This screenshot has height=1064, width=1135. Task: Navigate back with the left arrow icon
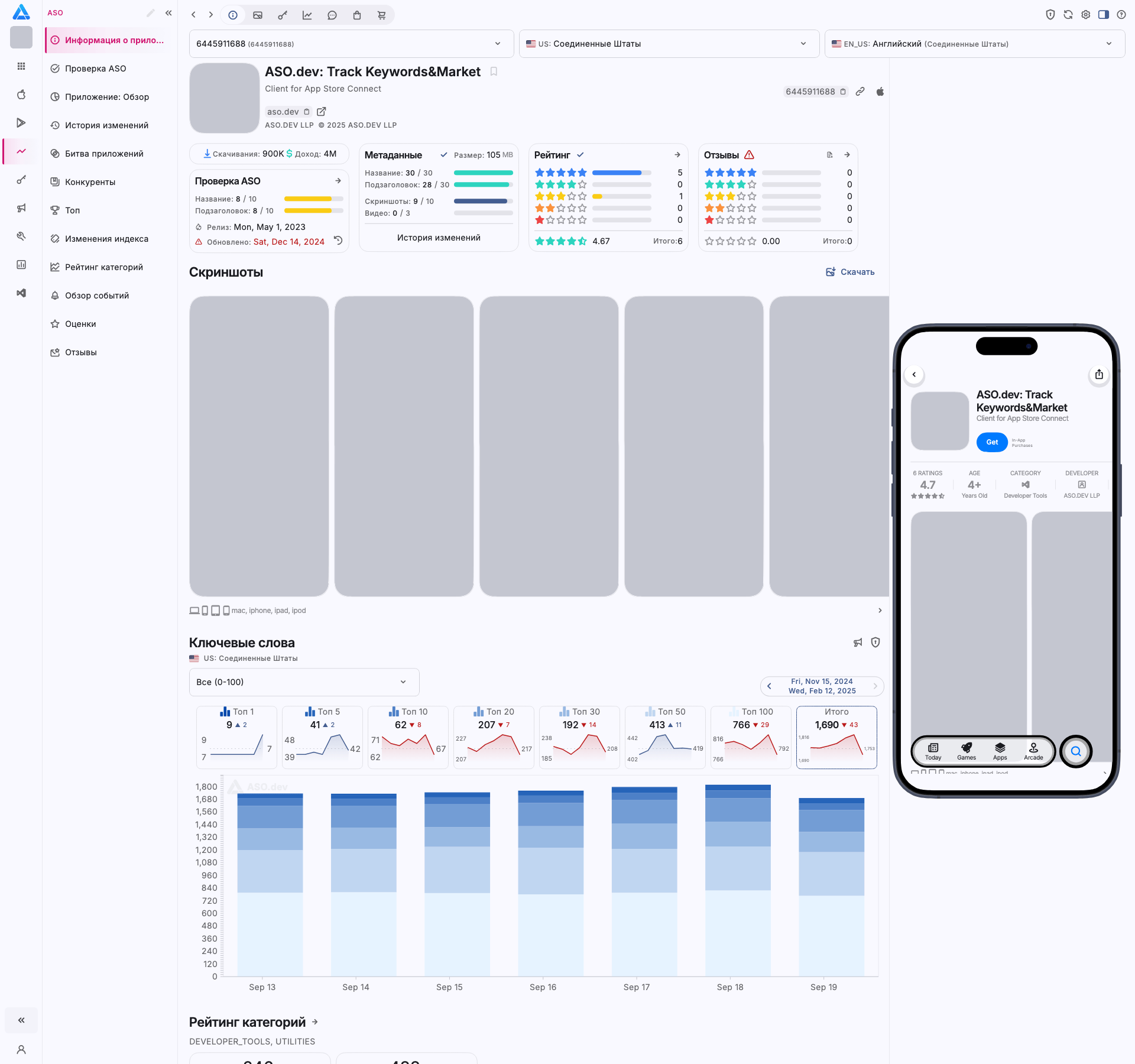[x=193, y=15]
